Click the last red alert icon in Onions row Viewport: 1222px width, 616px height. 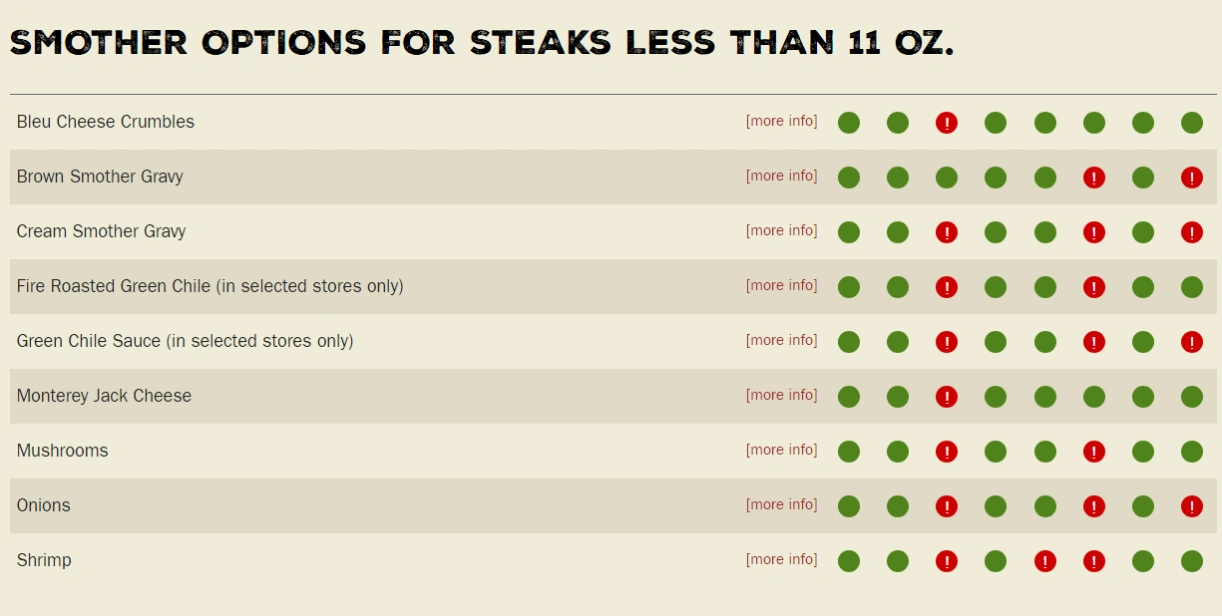coord(1191,507)
